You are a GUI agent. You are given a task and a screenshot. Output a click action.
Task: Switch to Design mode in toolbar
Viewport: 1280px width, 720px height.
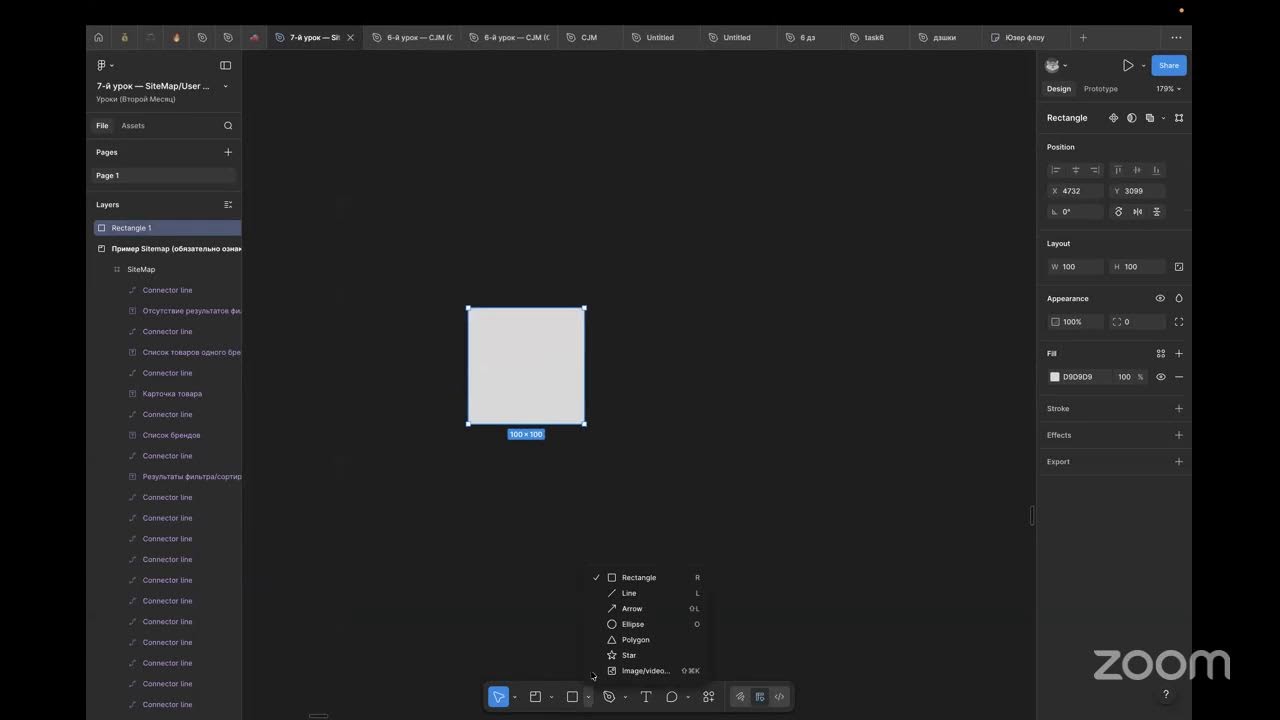click(x=760, y=697)
